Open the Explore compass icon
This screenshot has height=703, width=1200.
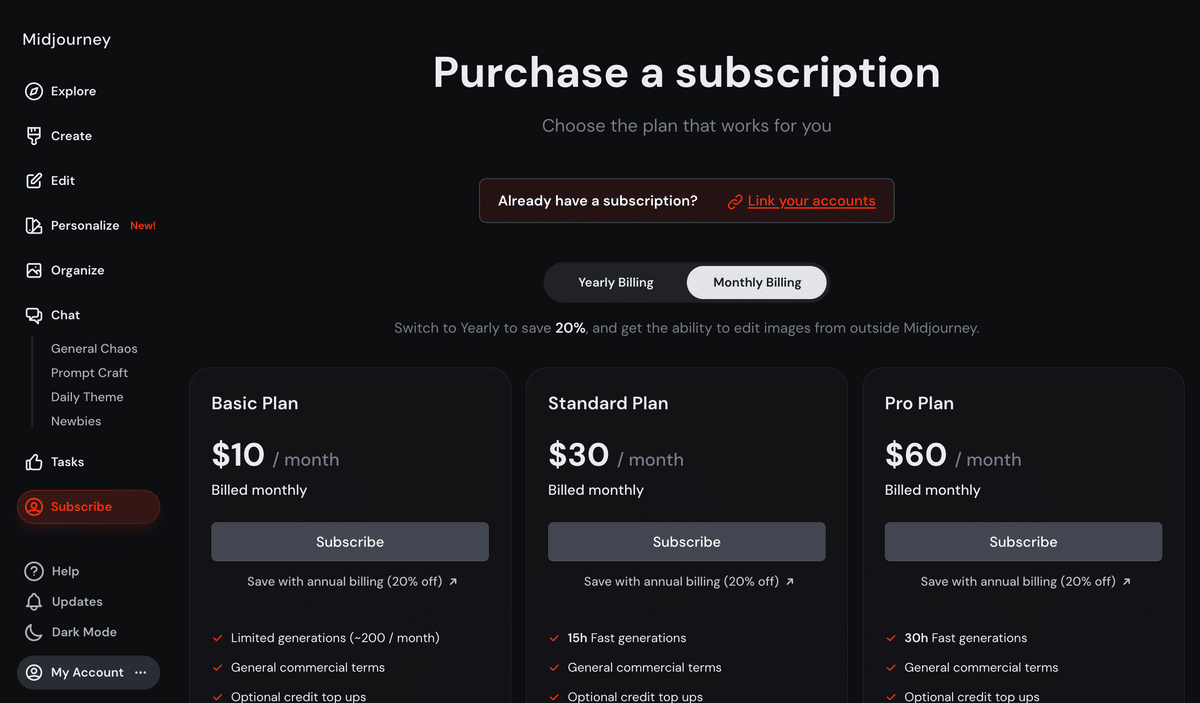click(x=34, y=91)
